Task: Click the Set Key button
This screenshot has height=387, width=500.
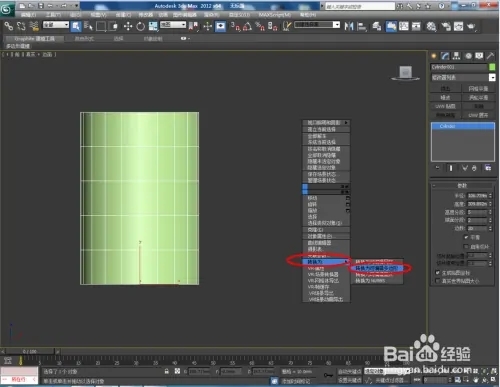Action: (x=349, y=380)
